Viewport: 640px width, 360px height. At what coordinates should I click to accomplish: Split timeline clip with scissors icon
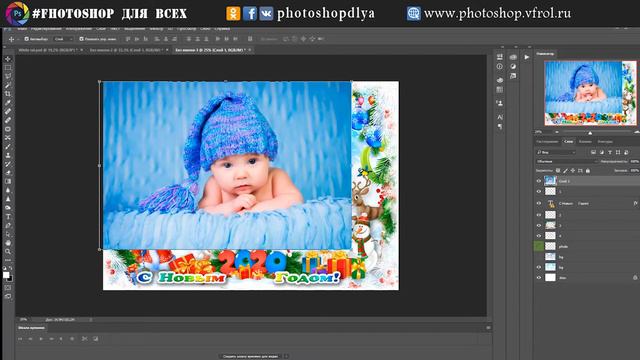coord(84,339)
